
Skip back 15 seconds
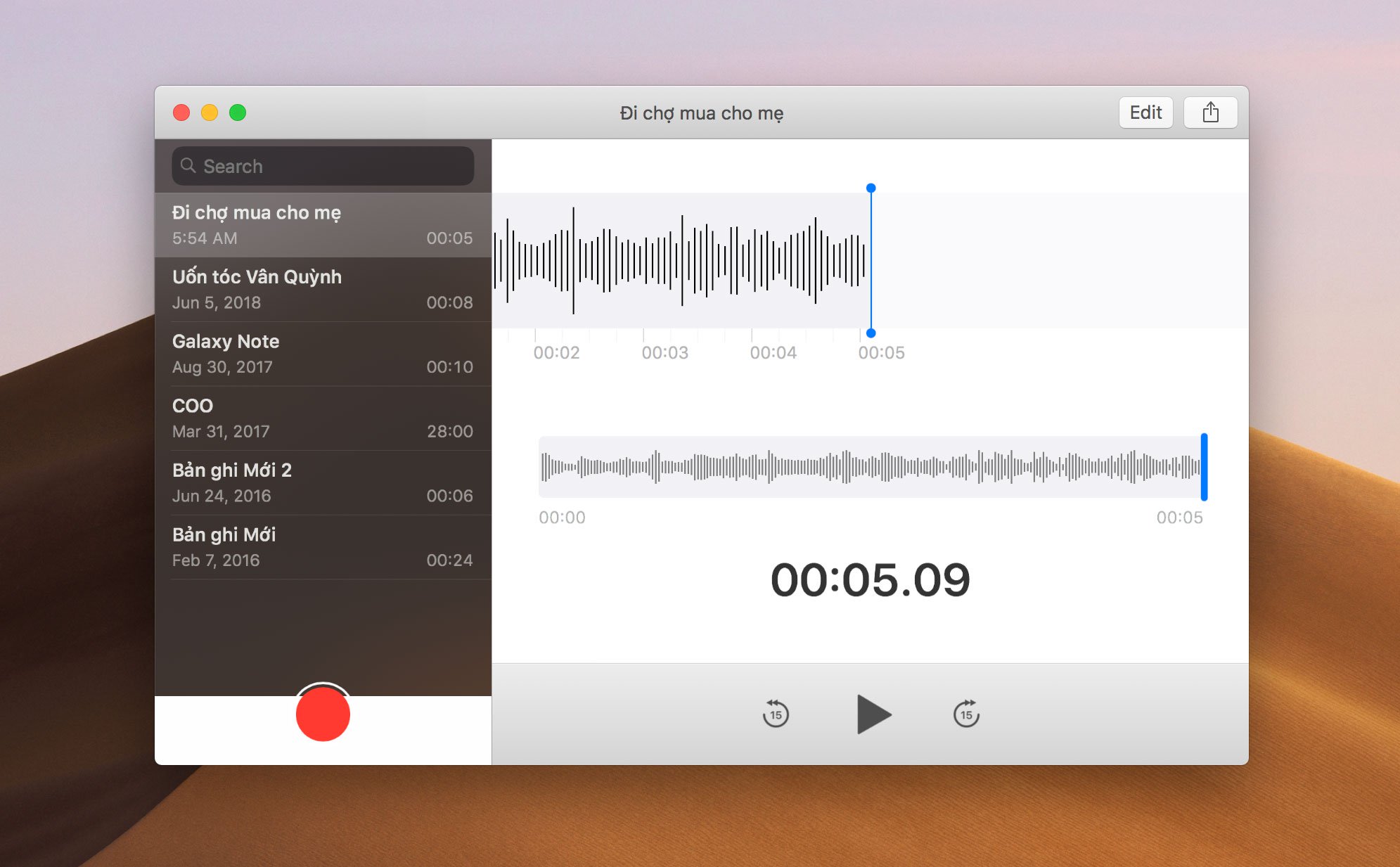[776, 714]
